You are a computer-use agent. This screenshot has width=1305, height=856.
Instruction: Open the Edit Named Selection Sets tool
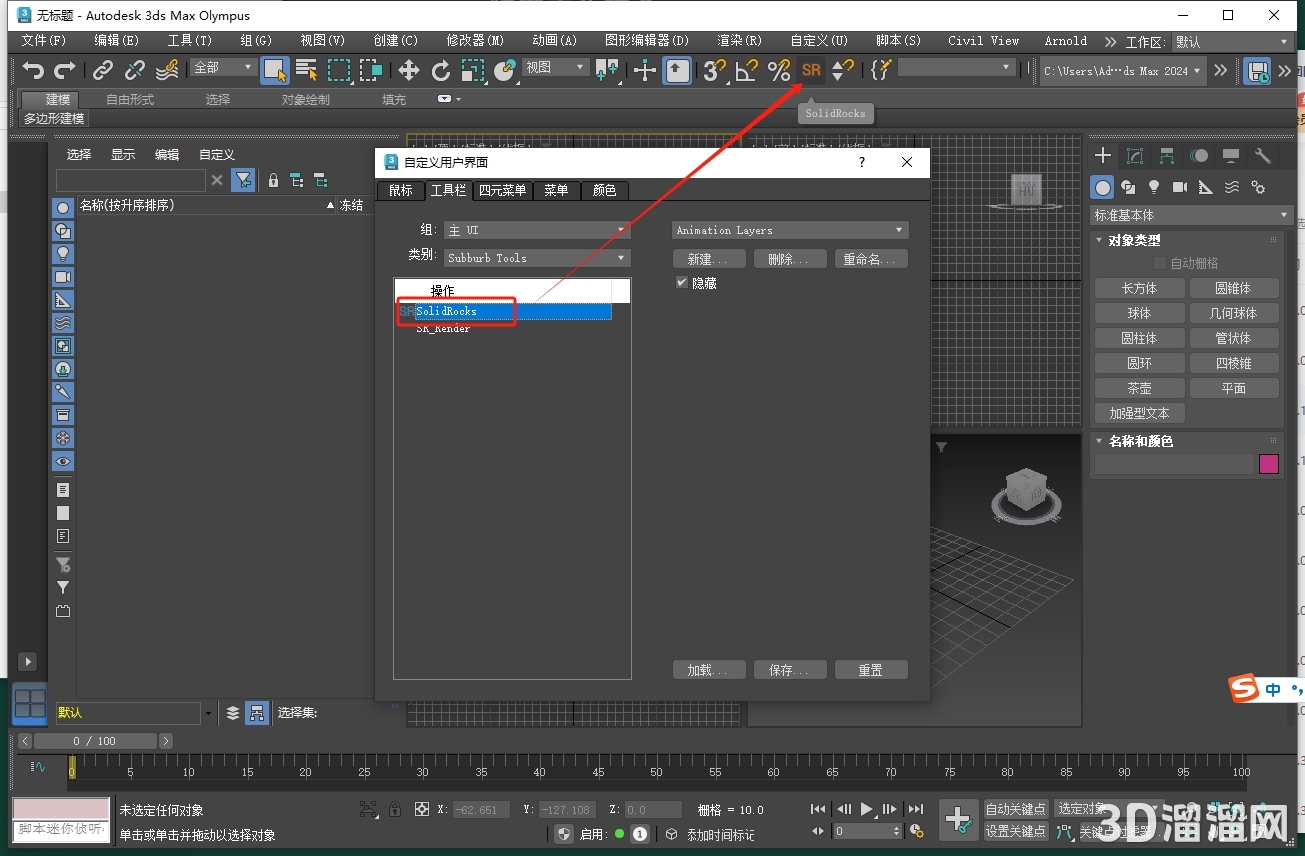click(x=880, y=70)
